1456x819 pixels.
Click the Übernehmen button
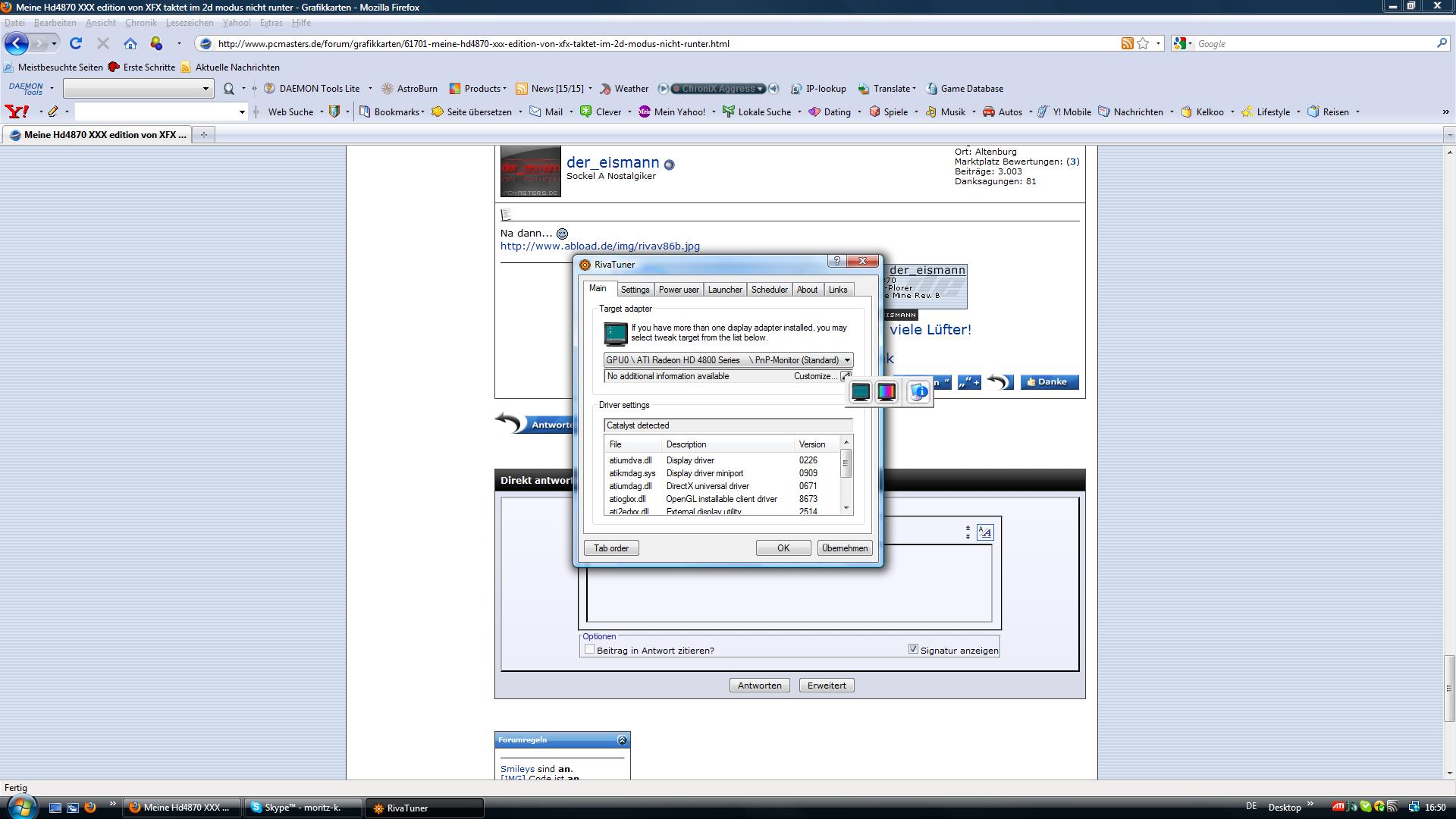click(x=844, y=548)
